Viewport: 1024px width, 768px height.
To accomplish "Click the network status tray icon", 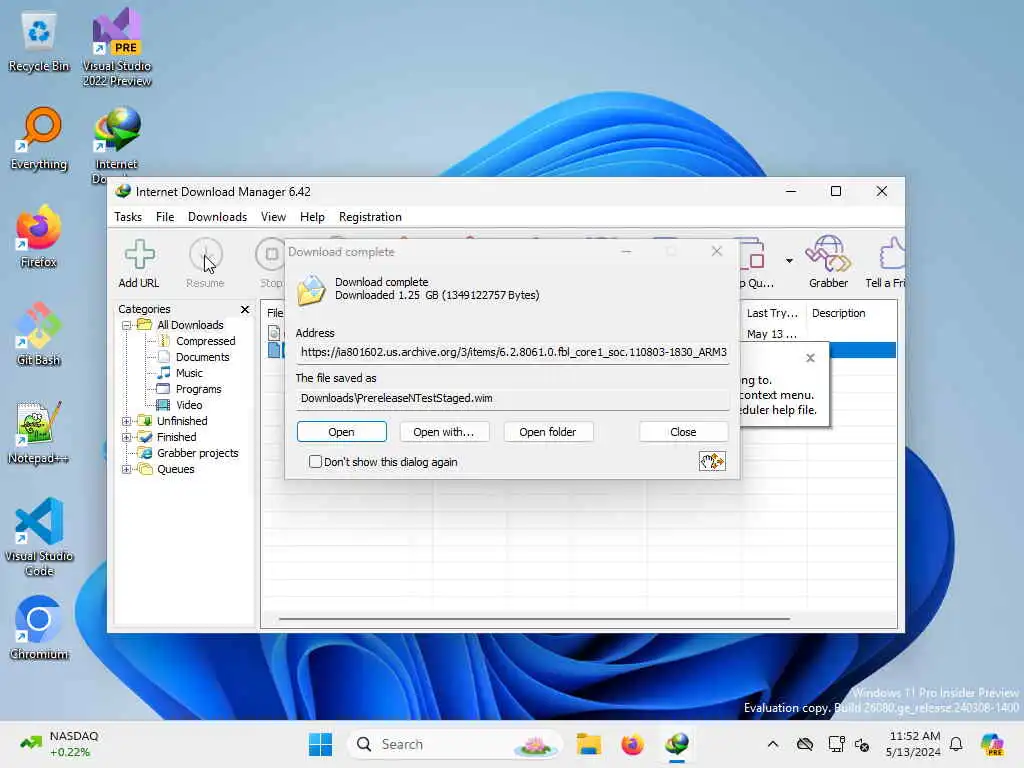I will point(836,744).
